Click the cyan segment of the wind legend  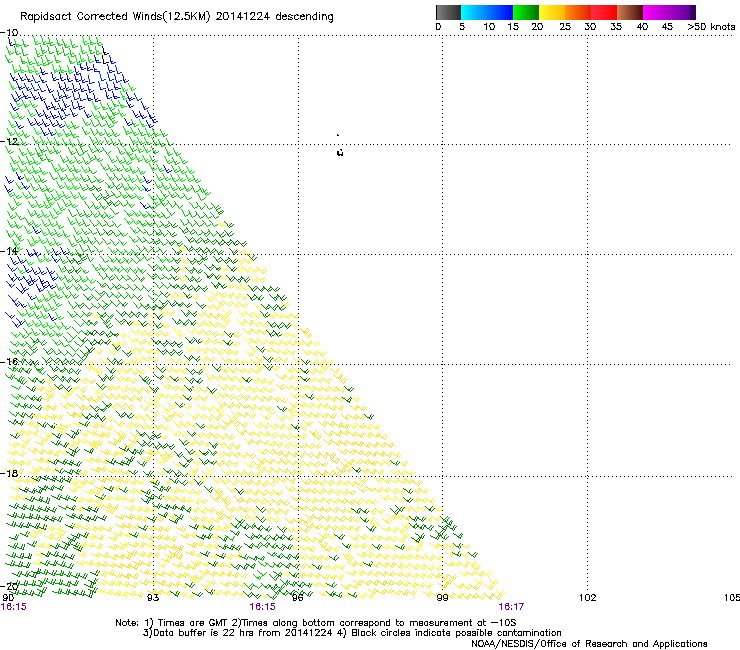tap(473, 12)
